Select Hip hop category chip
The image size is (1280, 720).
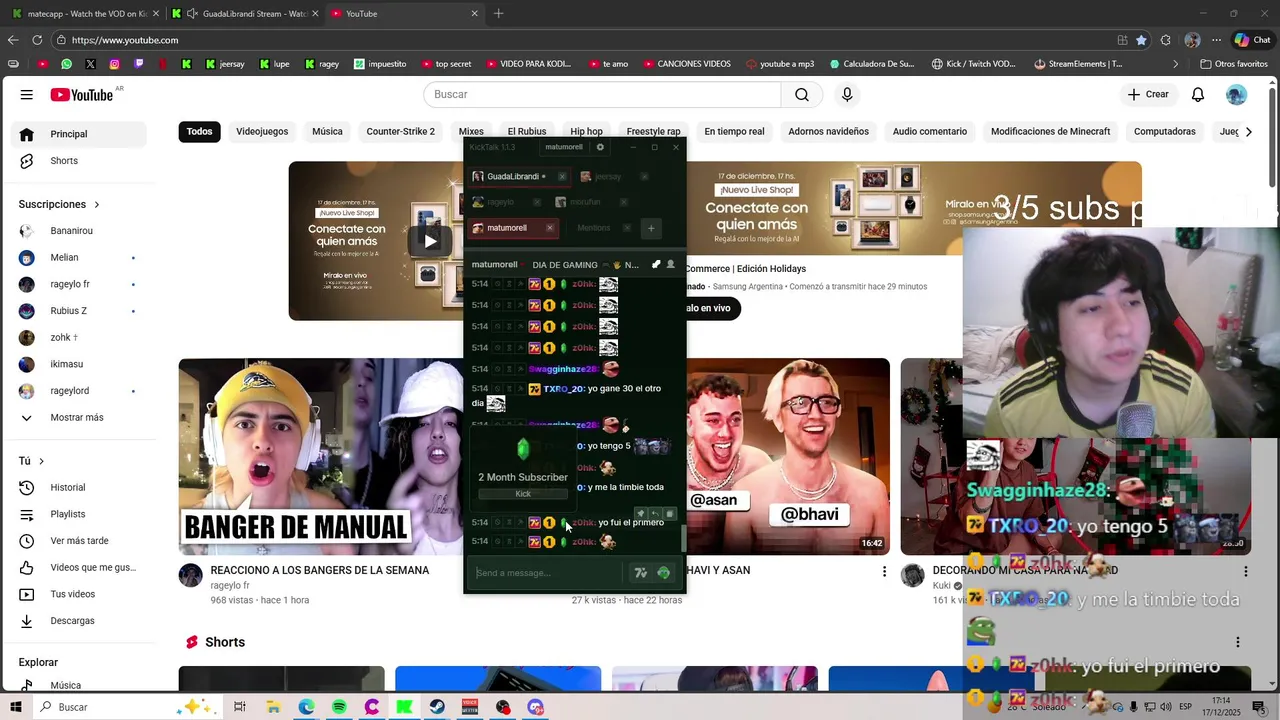(x=586, y=132)
